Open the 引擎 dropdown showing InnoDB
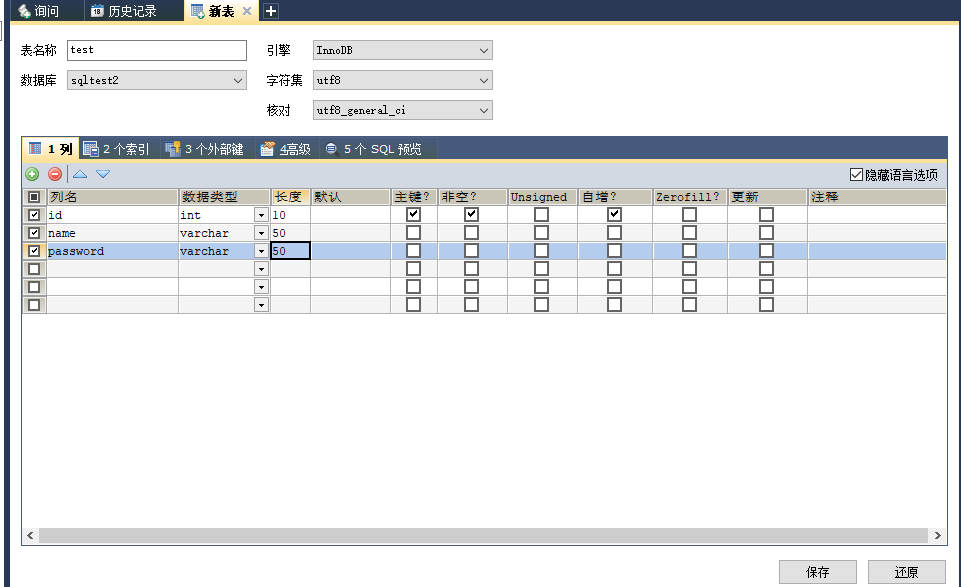Viewport: 961px width, 587px height. tap(485, 50)
